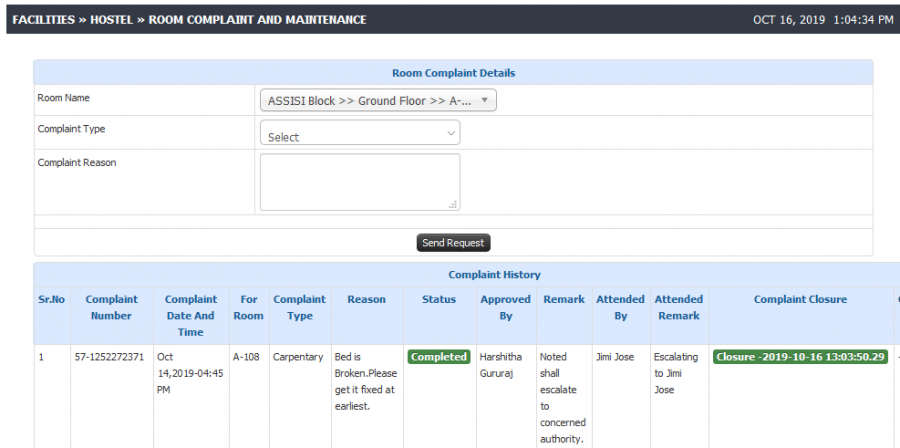
Task: Click the Complaint History section title
Action: pyautogui.click(x=494, y=275)
